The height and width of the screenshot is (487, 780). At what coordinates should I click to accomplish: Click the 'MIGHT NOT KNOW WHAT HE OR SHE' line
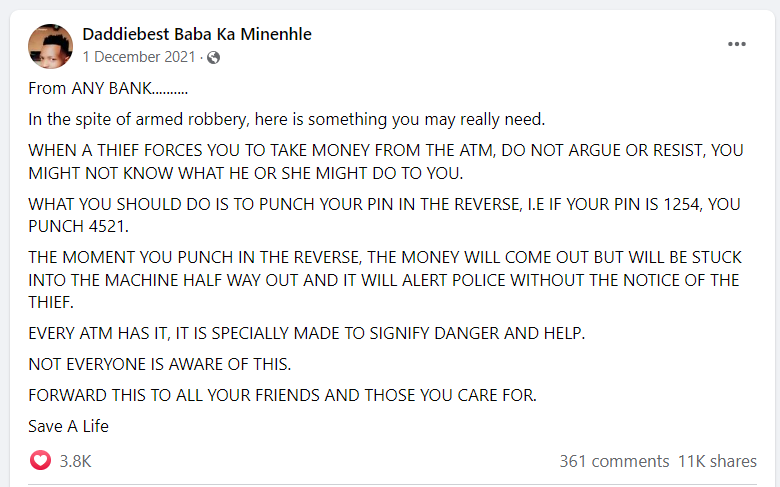245,173
